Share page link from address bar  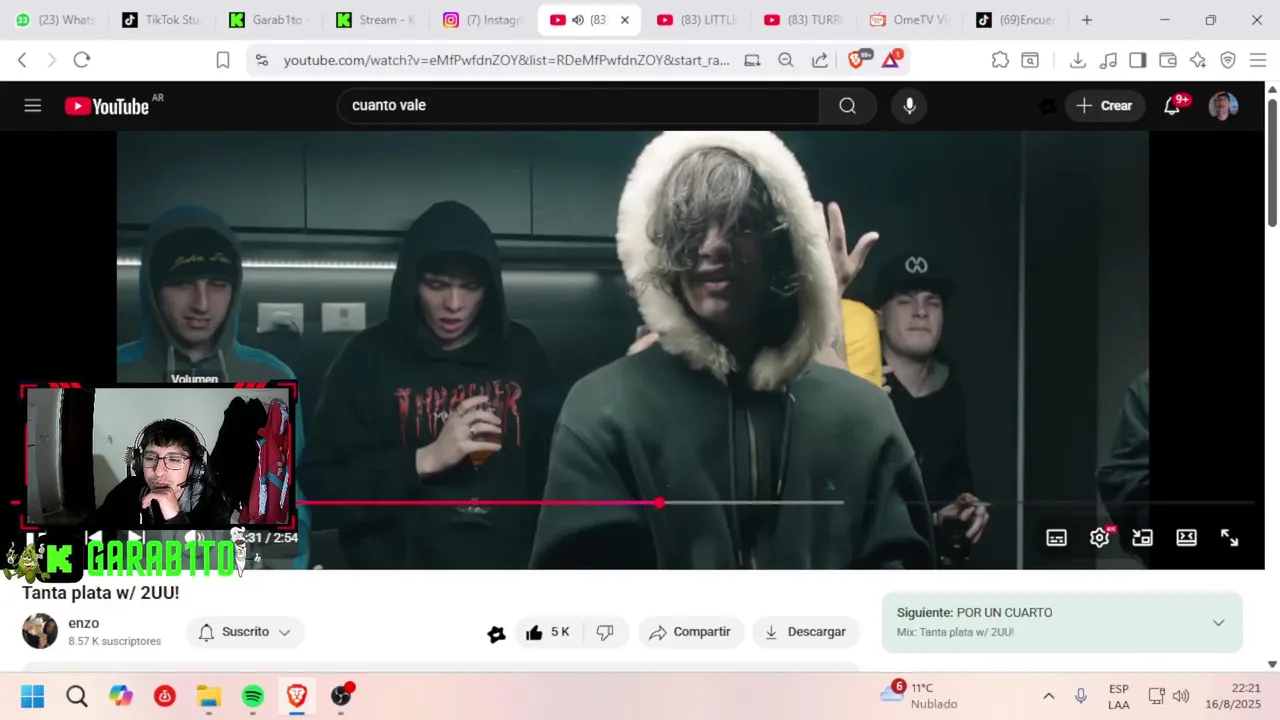(820, 60)
